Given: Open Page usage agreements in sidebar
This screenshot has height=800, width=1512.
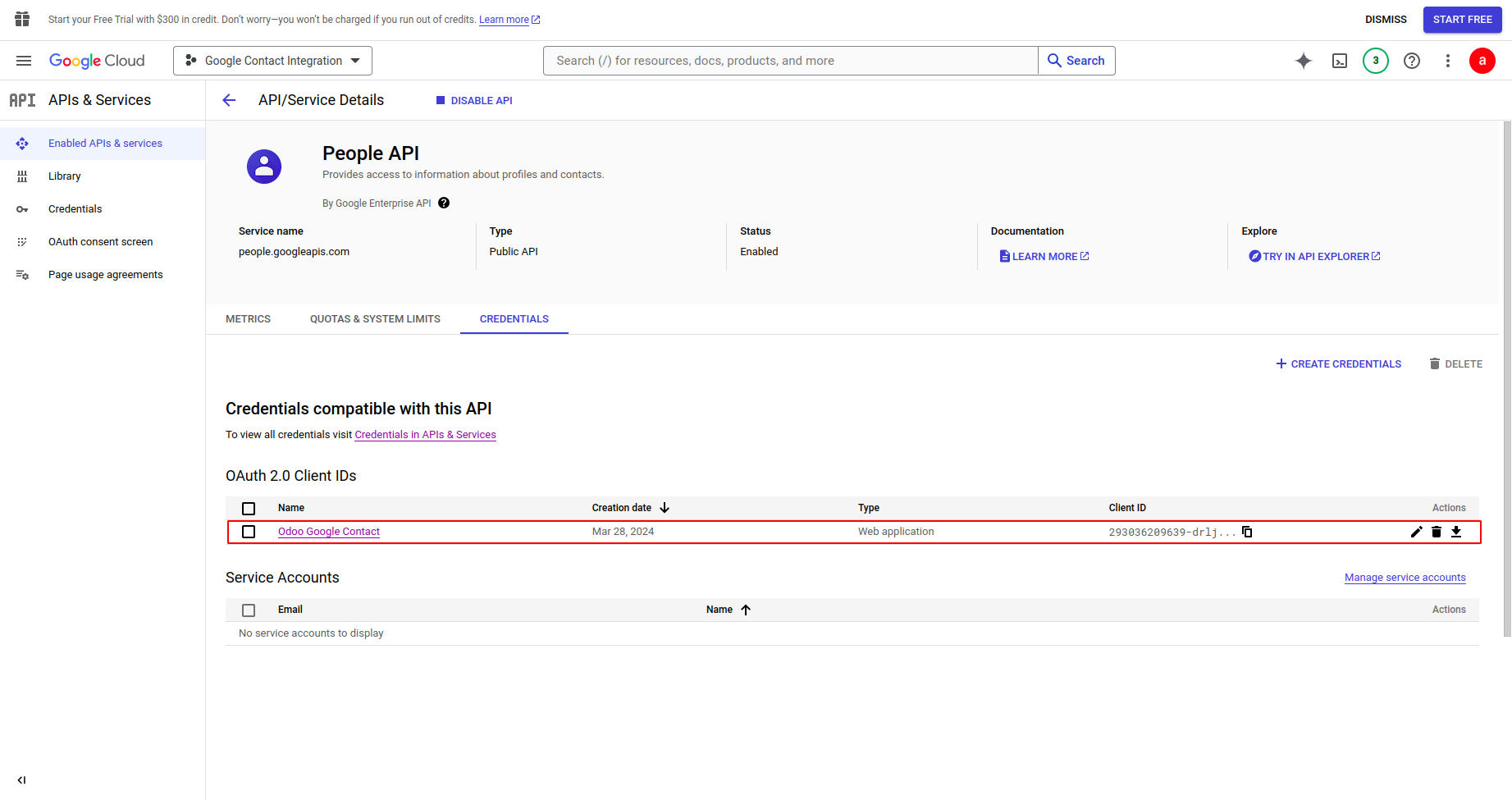Looking at the screenshot, I should [106, 275].
